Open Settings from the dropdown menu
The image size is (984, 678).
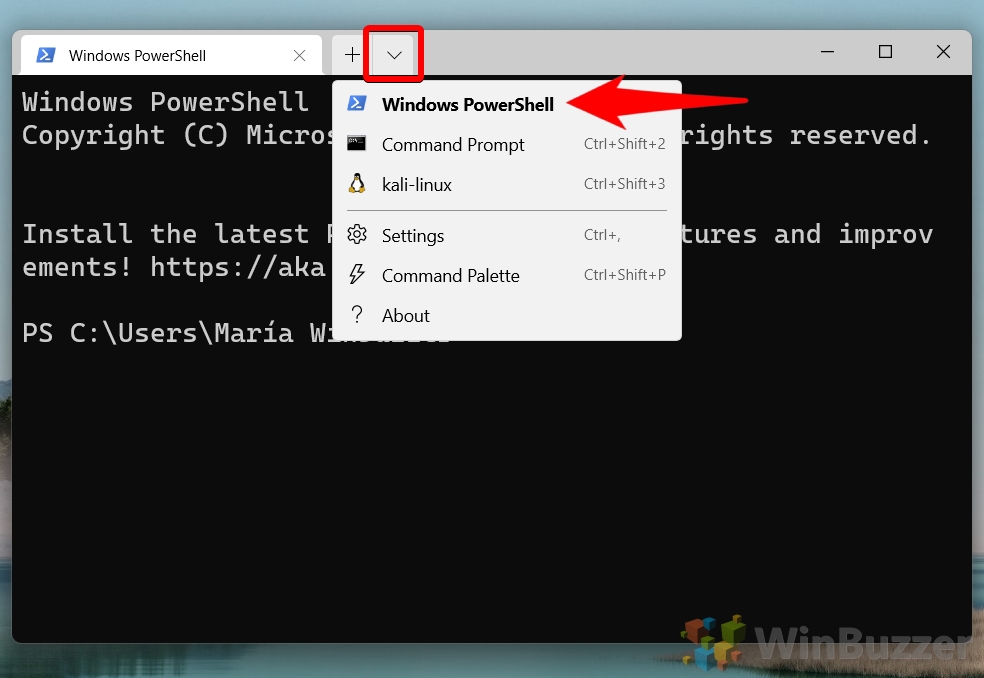tap(506, 235)
